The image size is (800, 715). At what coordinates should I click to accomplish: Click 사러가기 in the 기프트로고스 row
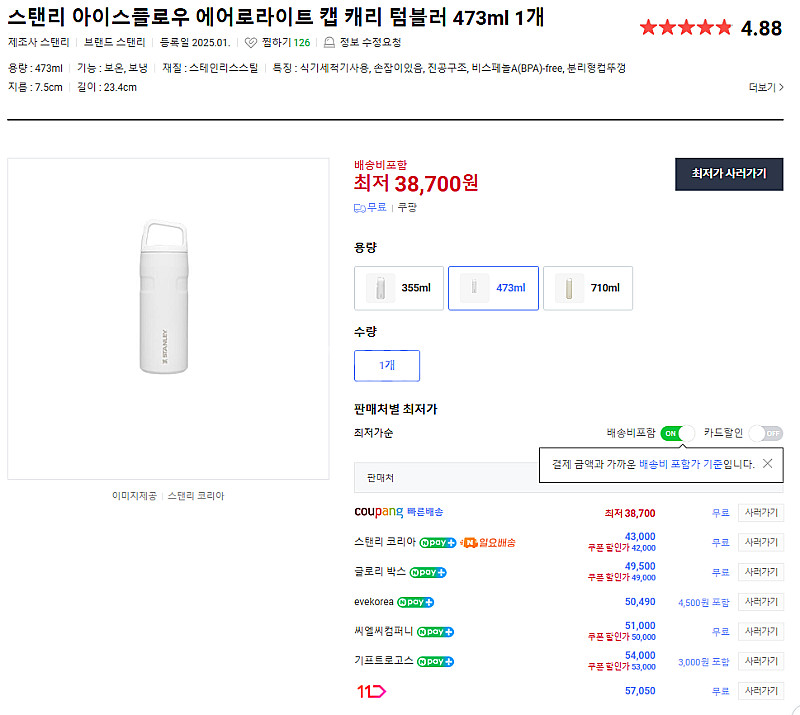(761, 661)
